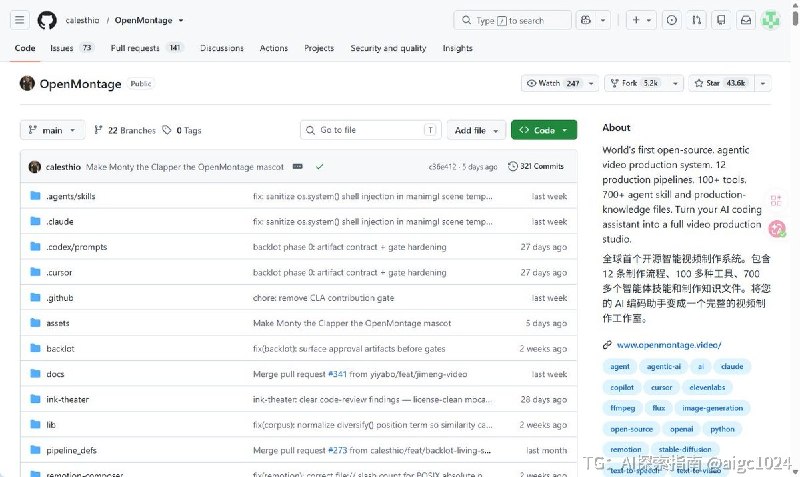This screenshot has height=477, width=800.
Task: Open pull request #273 link
Action: point(337,450)
